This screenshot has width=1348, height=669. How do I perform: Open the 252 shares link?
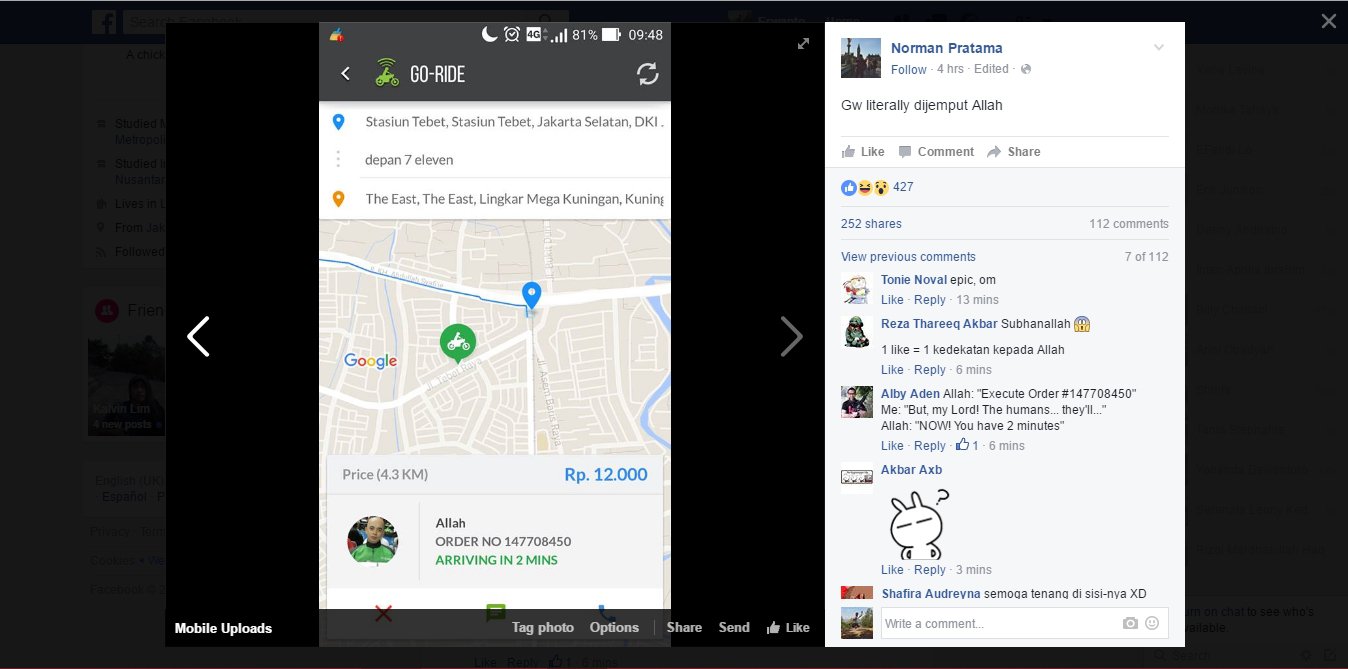pos(871,224)
